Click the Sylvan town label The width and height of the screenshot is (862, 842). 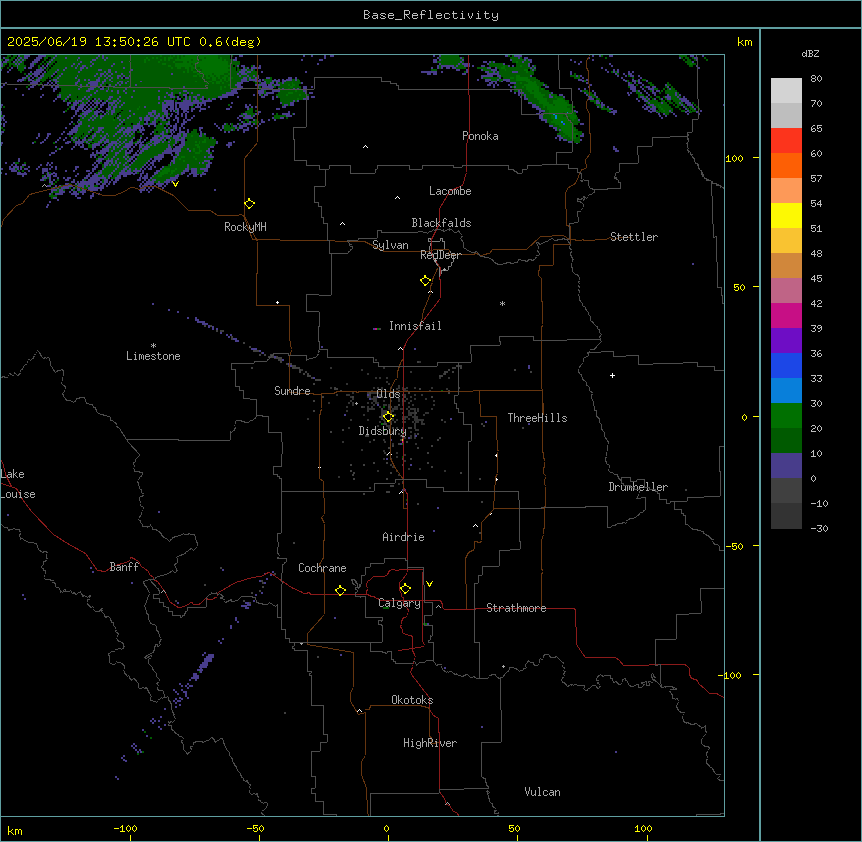pyautogui.click(x=390, y=245)
